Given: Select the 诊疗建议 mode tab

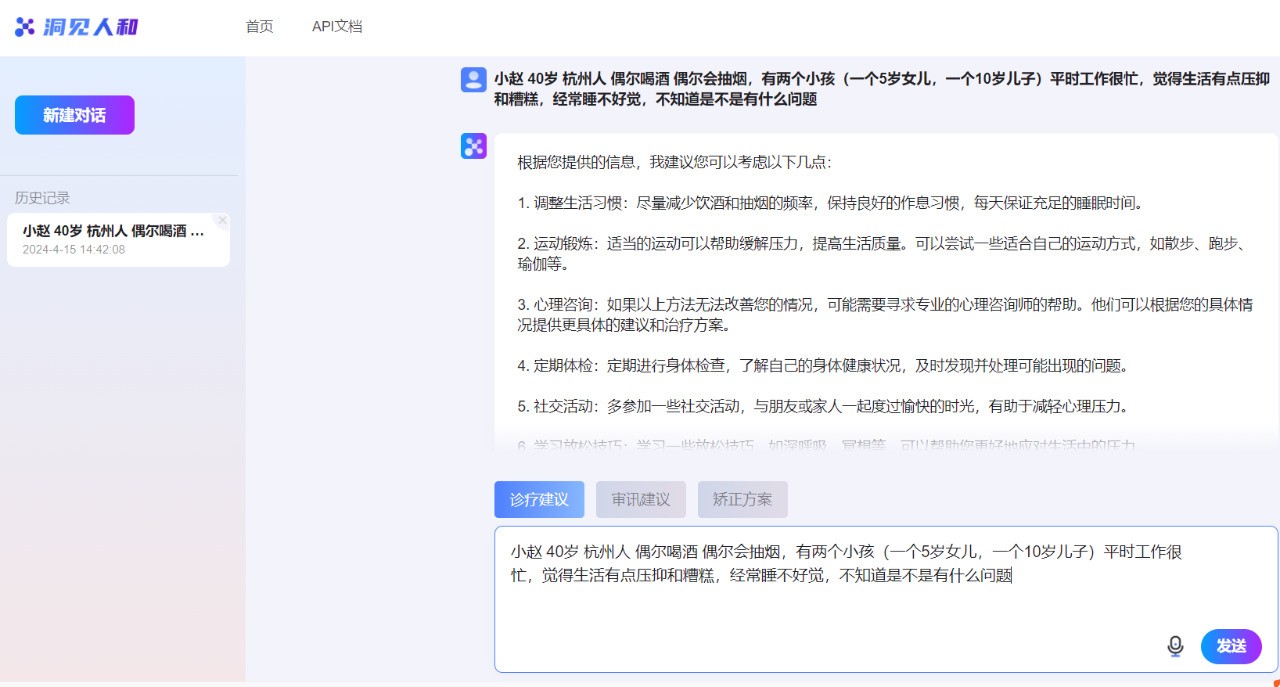Looking at the screenshot, I should [539, 500].
